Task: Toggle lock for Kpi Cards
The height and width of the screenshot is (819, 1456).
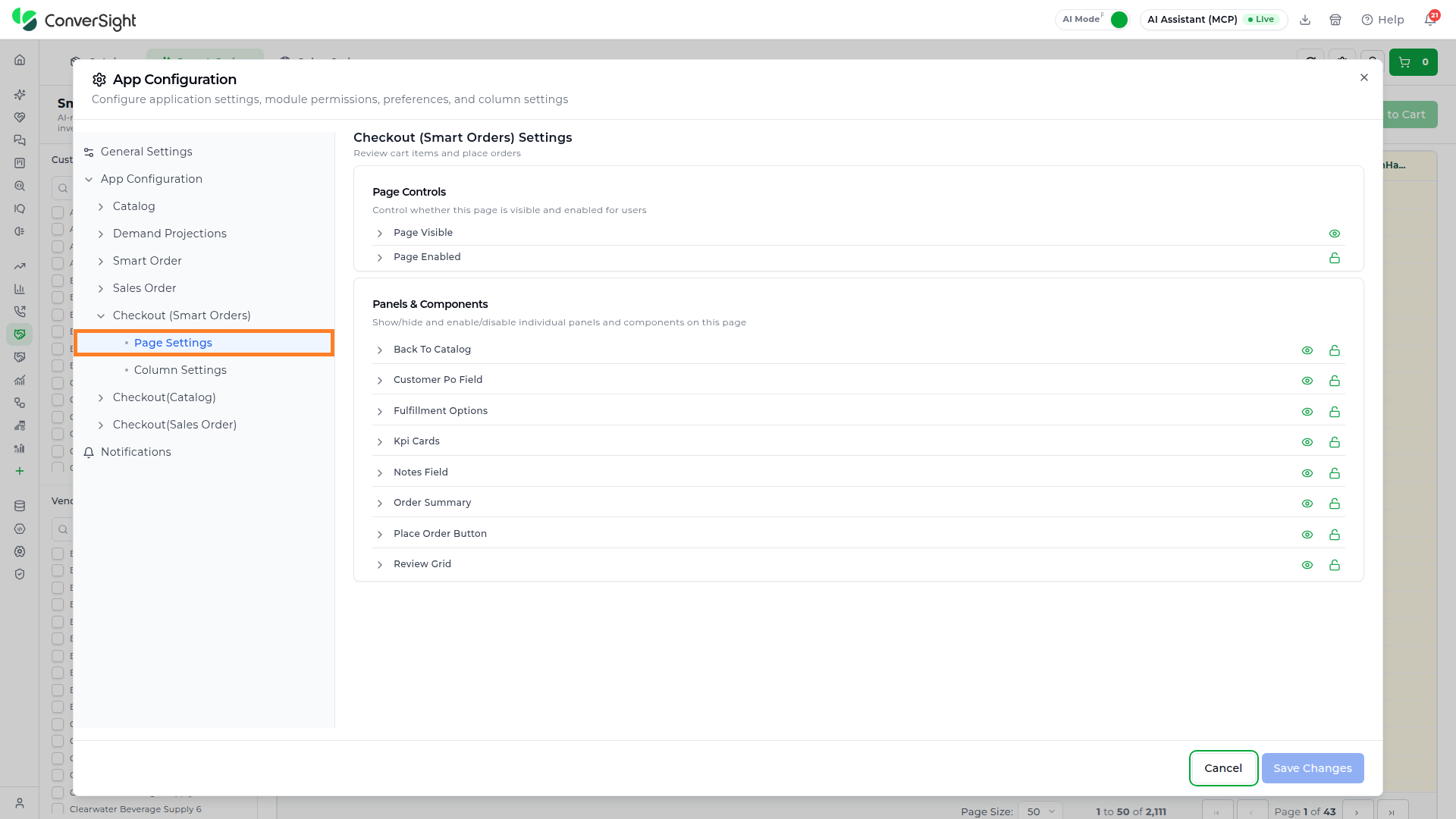Action: click(x=1335, y=442)
